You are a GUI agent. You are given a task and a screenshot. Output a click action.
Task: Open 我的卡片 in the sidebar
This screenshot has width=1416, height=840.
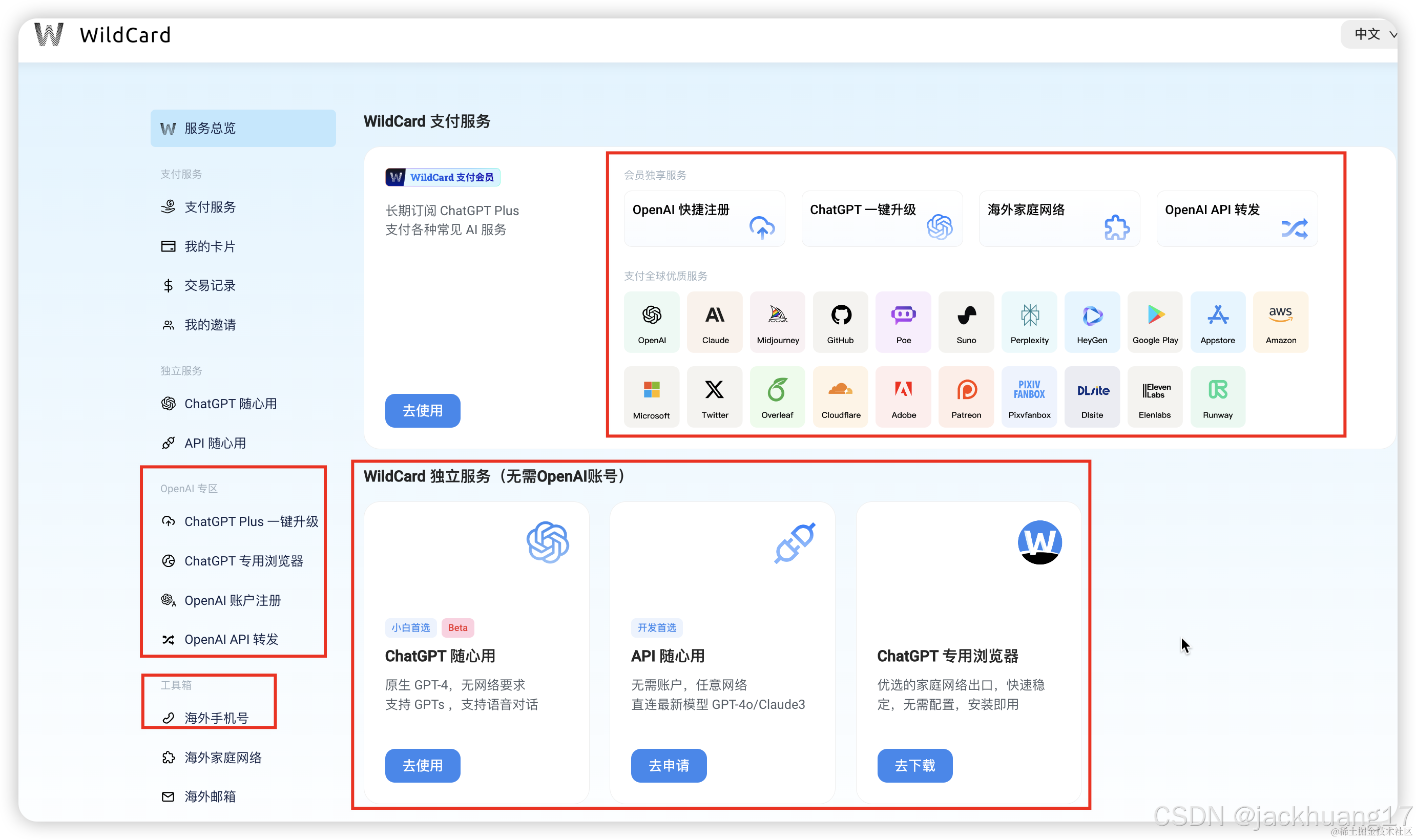pyautogui.click(x=210, y=246)
